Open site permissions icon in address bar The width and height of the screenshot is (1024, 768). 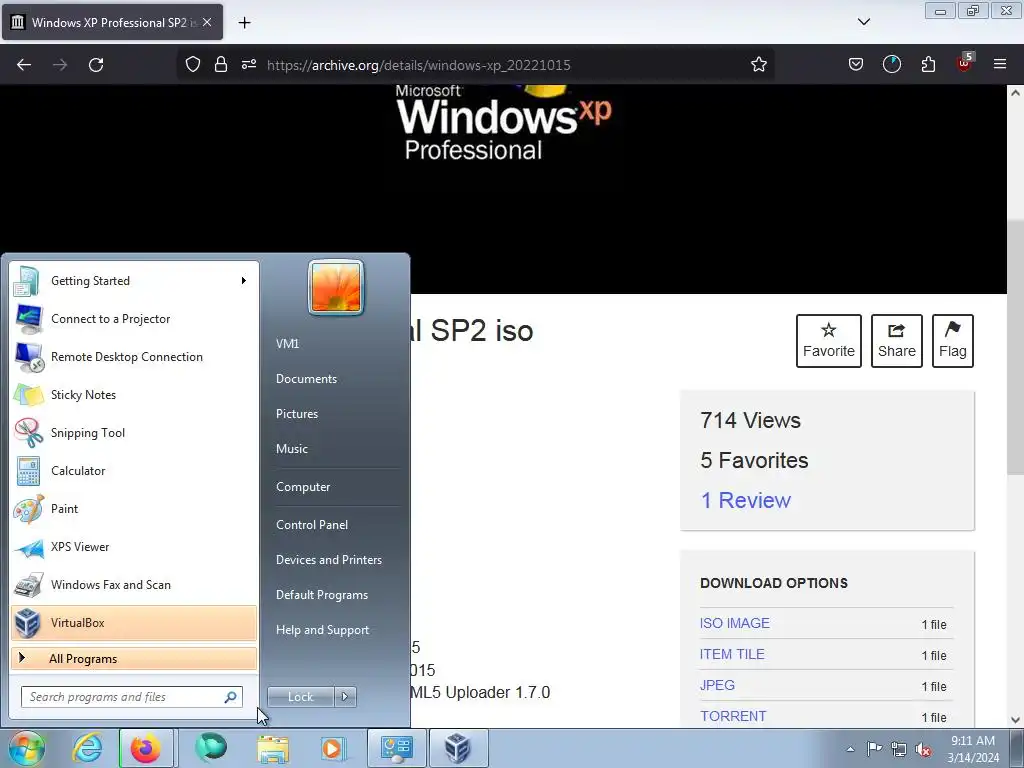click(x=249, y=64)
